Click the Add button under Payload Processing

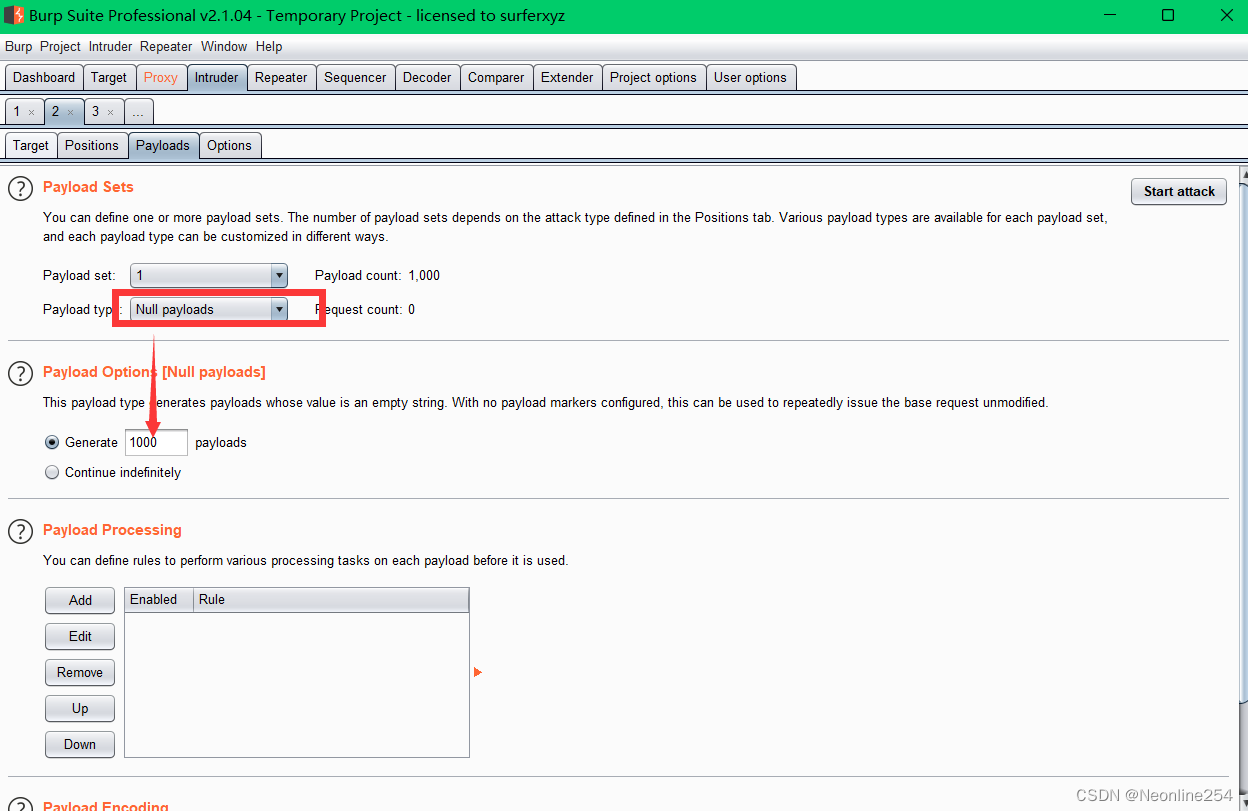coord(79,600)
